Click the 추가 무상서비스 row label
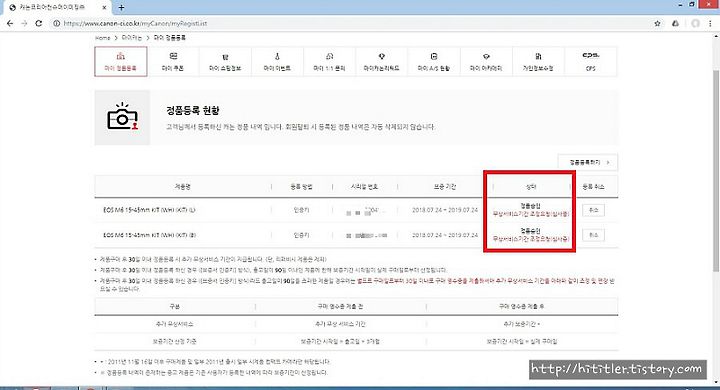720x390 pixels. coord(174,324)
